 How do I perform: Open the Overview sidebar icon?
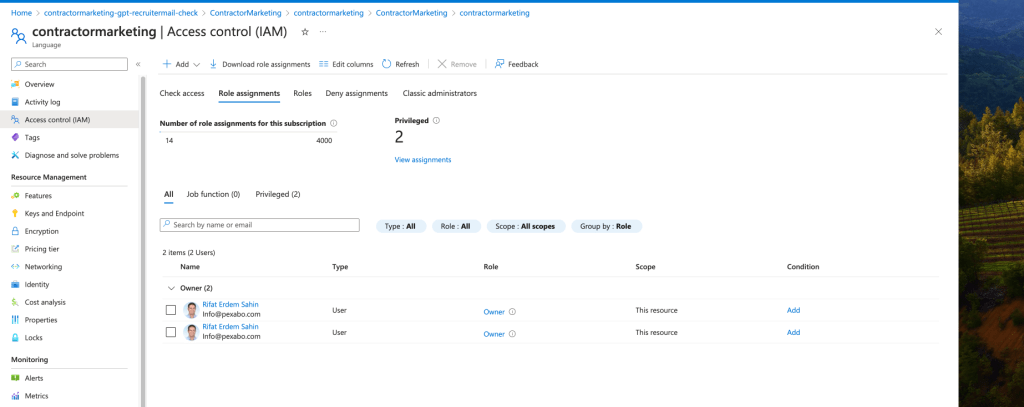[15, 84]
